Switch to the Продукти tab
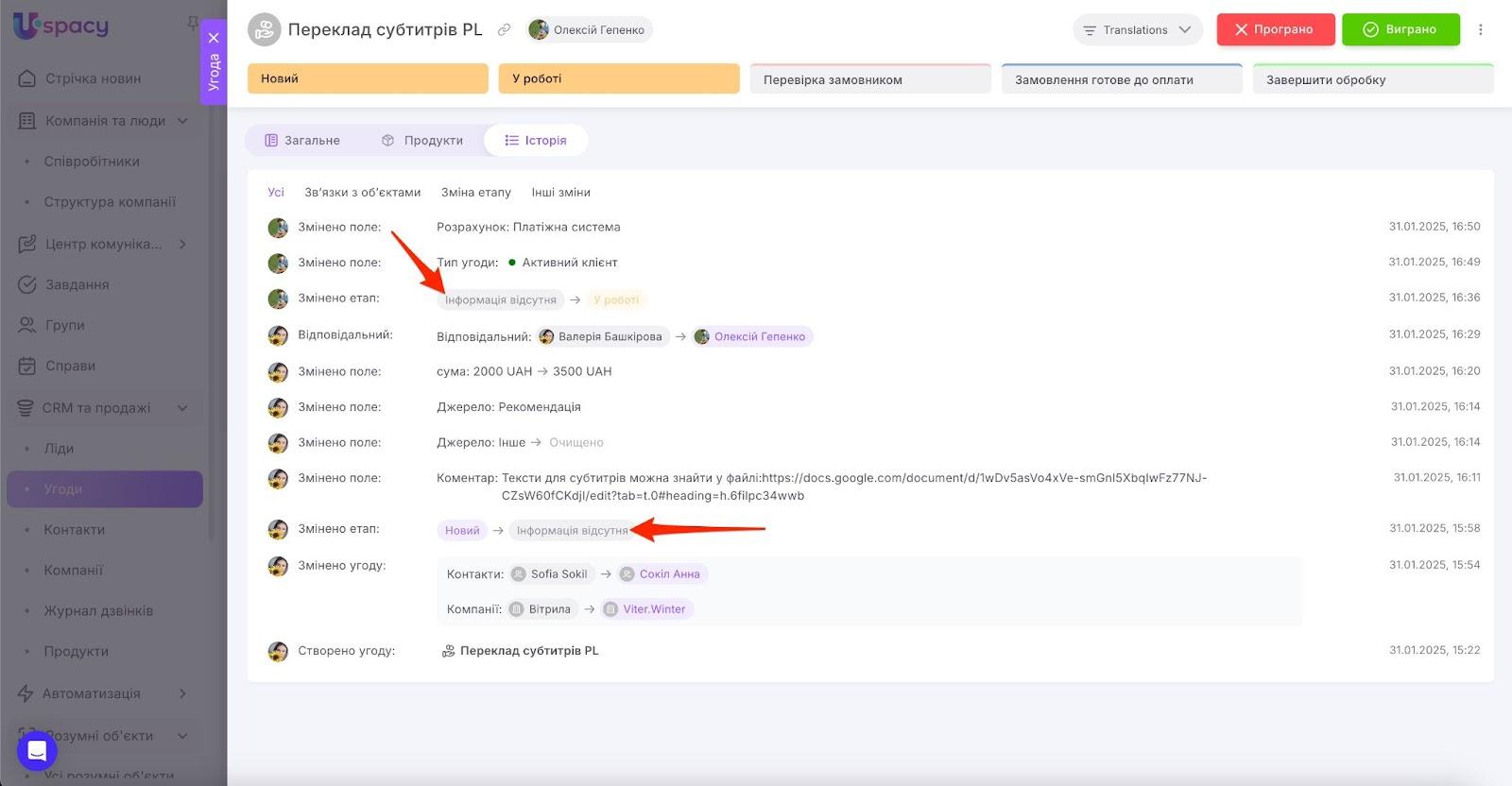The height and width of the screenshot is (786, 1512). coord(422,140)
